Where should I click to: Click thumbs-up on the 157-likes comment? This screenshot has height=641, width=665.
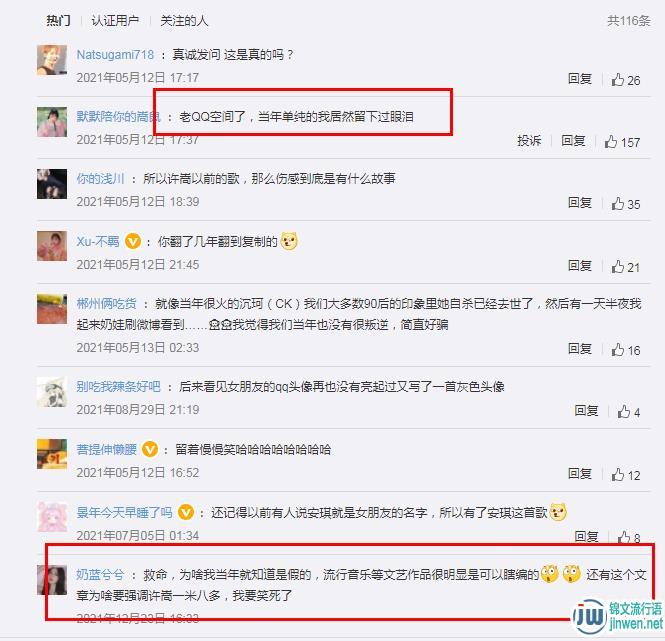coord(611,141)
